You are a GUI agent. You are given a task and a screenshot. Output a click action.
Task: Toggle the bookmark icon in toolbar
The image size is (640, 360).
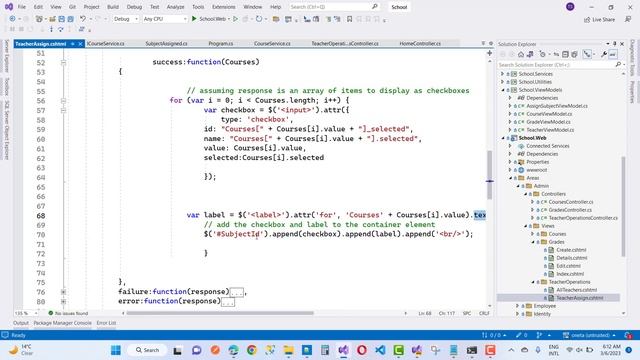[349, 19]
